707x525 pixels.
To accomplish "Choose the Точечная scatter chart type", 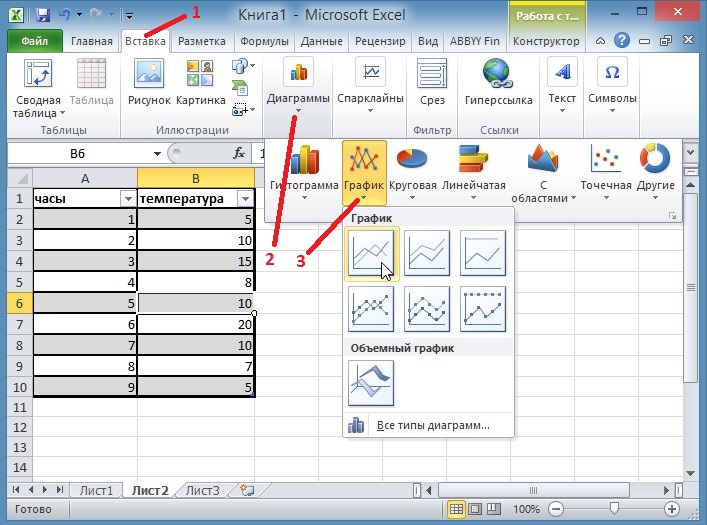I will click(606, 172).
